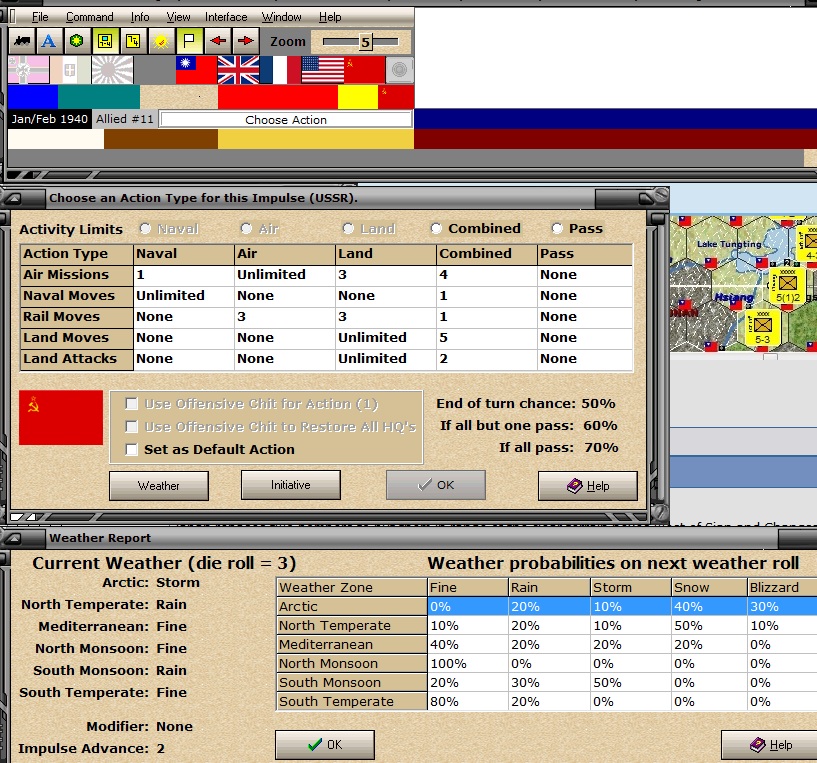
Task: Select the French tricolor flag
Action: coord(280,70)
